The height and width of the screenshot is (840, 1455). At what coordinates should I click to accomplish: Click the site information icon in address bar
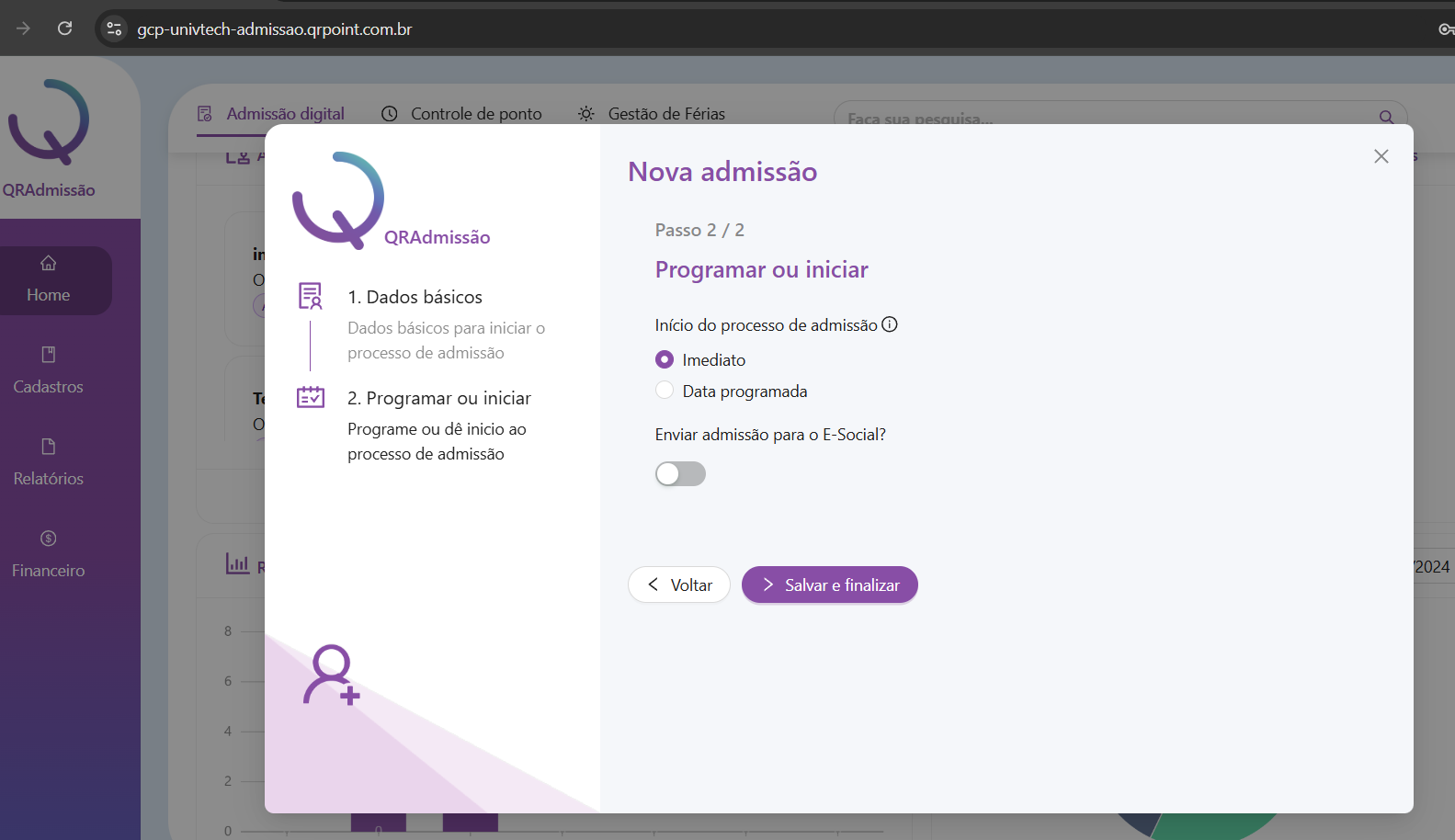[x=114, y=28]
